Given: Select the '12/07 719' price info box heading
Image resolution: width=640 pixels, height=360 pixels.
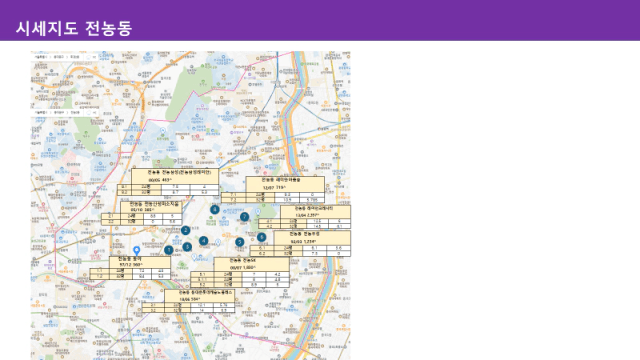Looking at the screenshot, I should click(285, 184).
